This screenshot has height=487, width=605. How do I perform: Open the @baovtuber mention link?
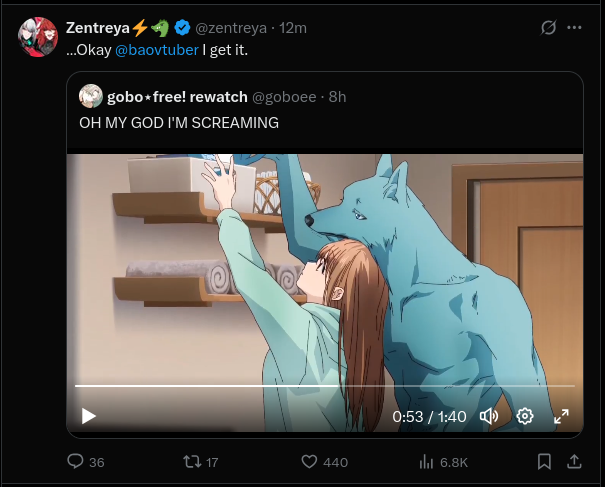(157, 50)
